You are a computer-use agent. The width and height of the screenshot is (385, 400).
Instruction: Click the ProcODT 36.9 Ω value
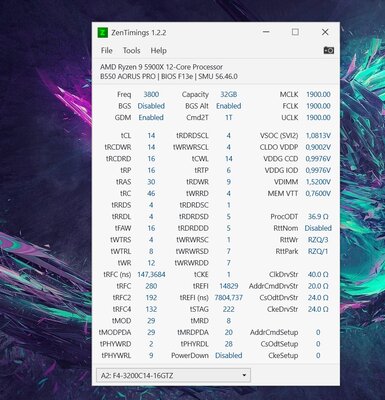click(318, 217)
